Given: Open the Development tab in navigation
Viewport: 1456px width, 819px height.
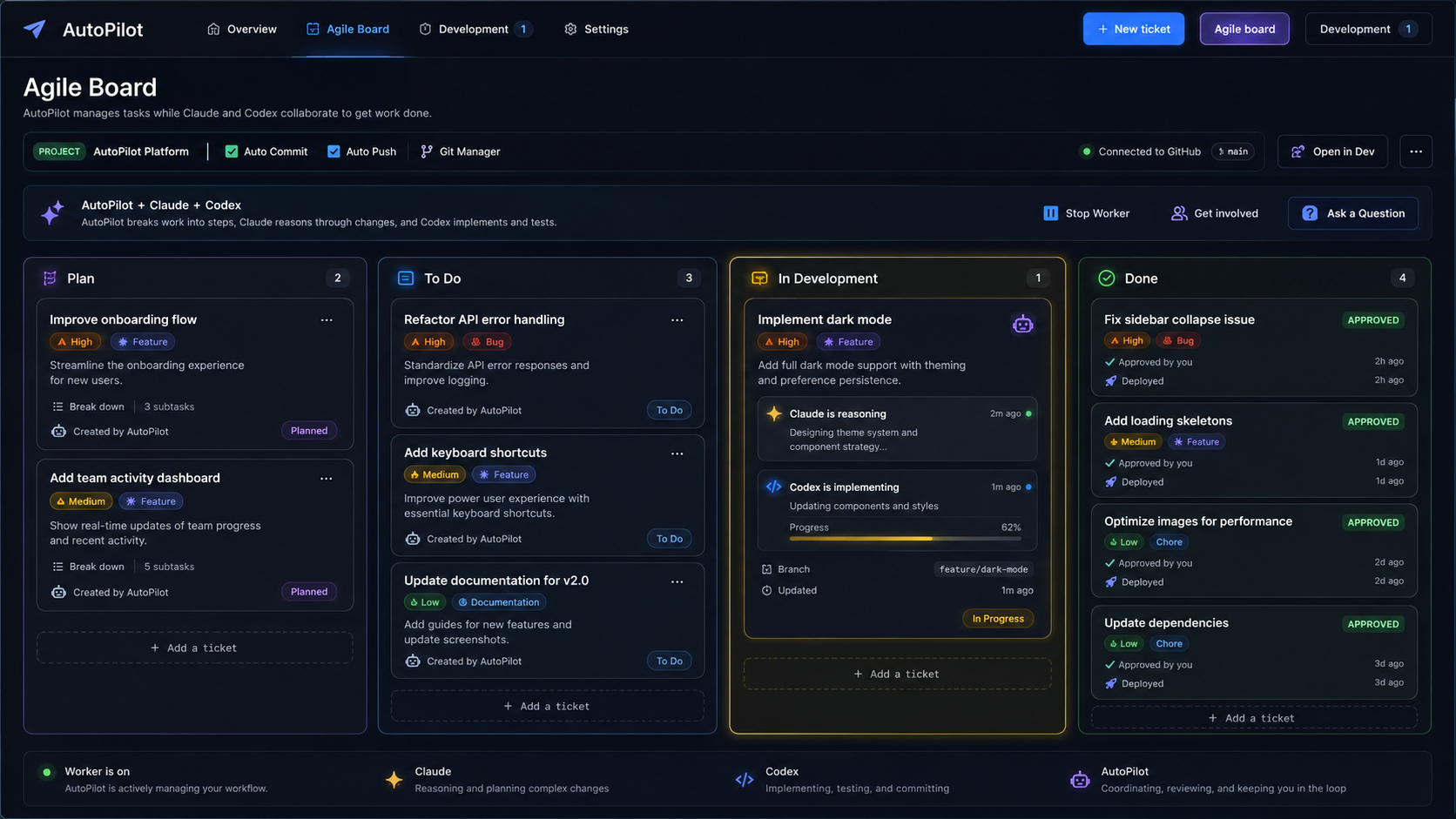Looking at the screenshot, I should coord(475,29).
